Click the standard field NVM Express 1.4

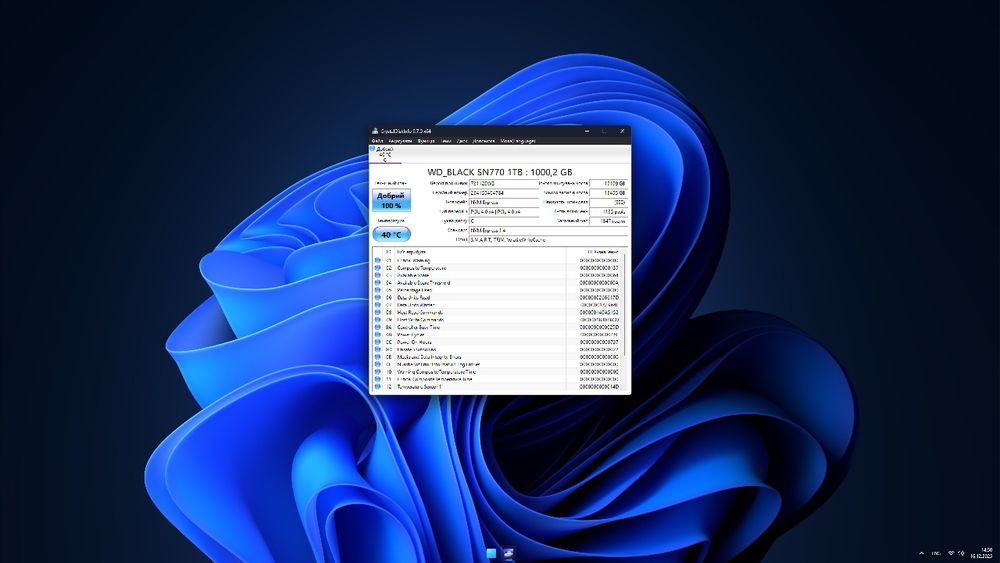[x=548, y=230]
